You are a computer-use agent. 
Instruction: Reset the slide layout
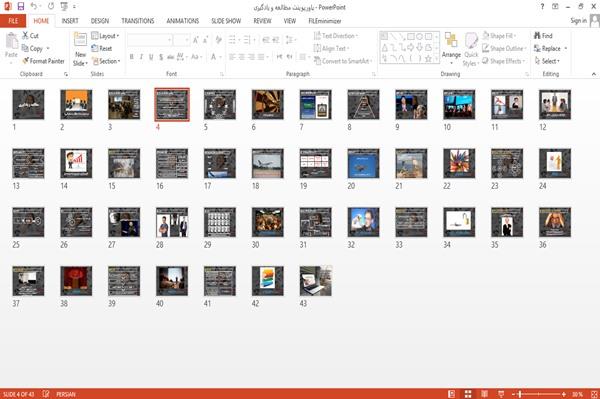[x=102, y=48]
